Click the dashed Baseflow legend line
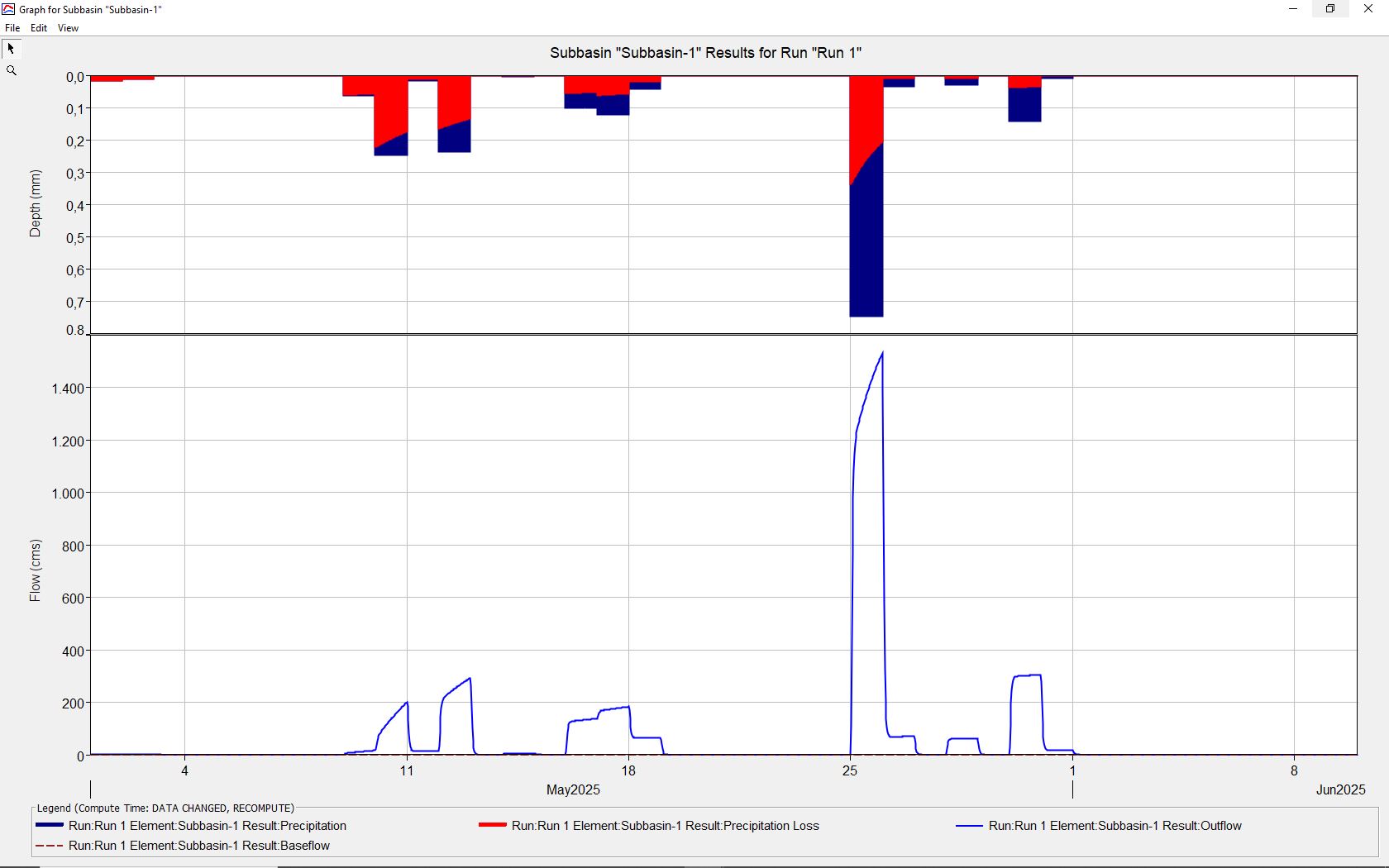Image resolution: width=1389 pixels, height=868 pixels. click(x=50, y=846)
